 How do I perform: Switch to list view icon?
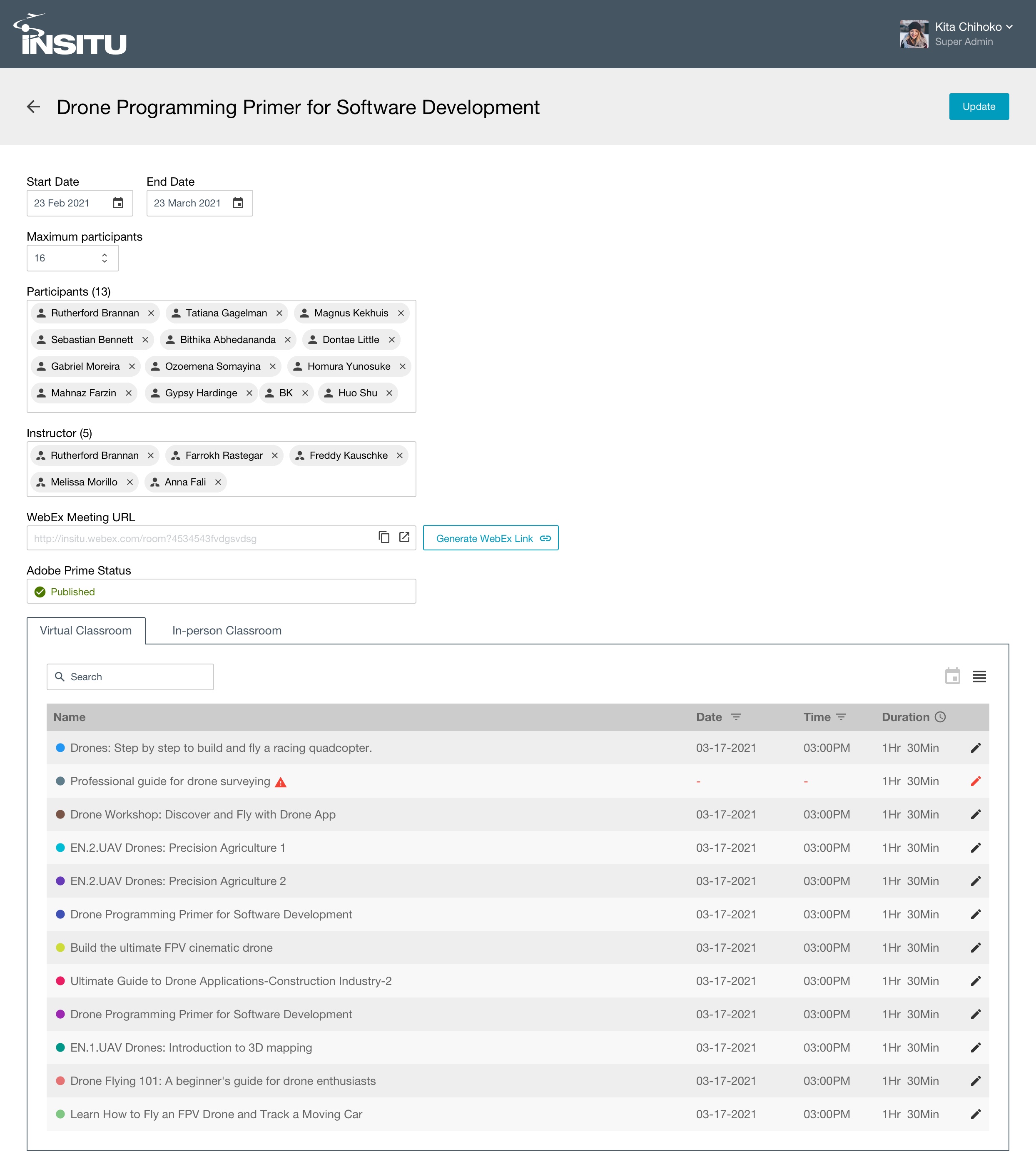click(979, 677)
